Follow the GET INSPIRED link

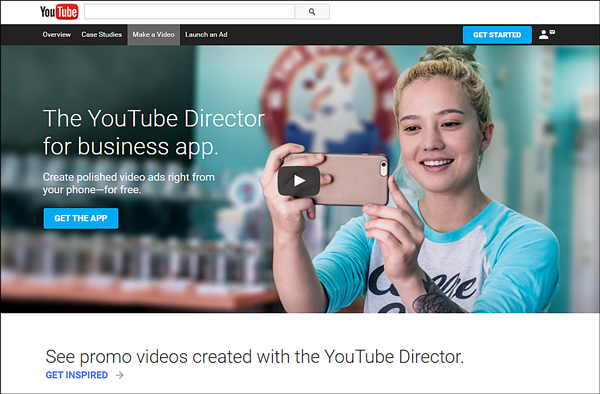[x=77, y=375]
